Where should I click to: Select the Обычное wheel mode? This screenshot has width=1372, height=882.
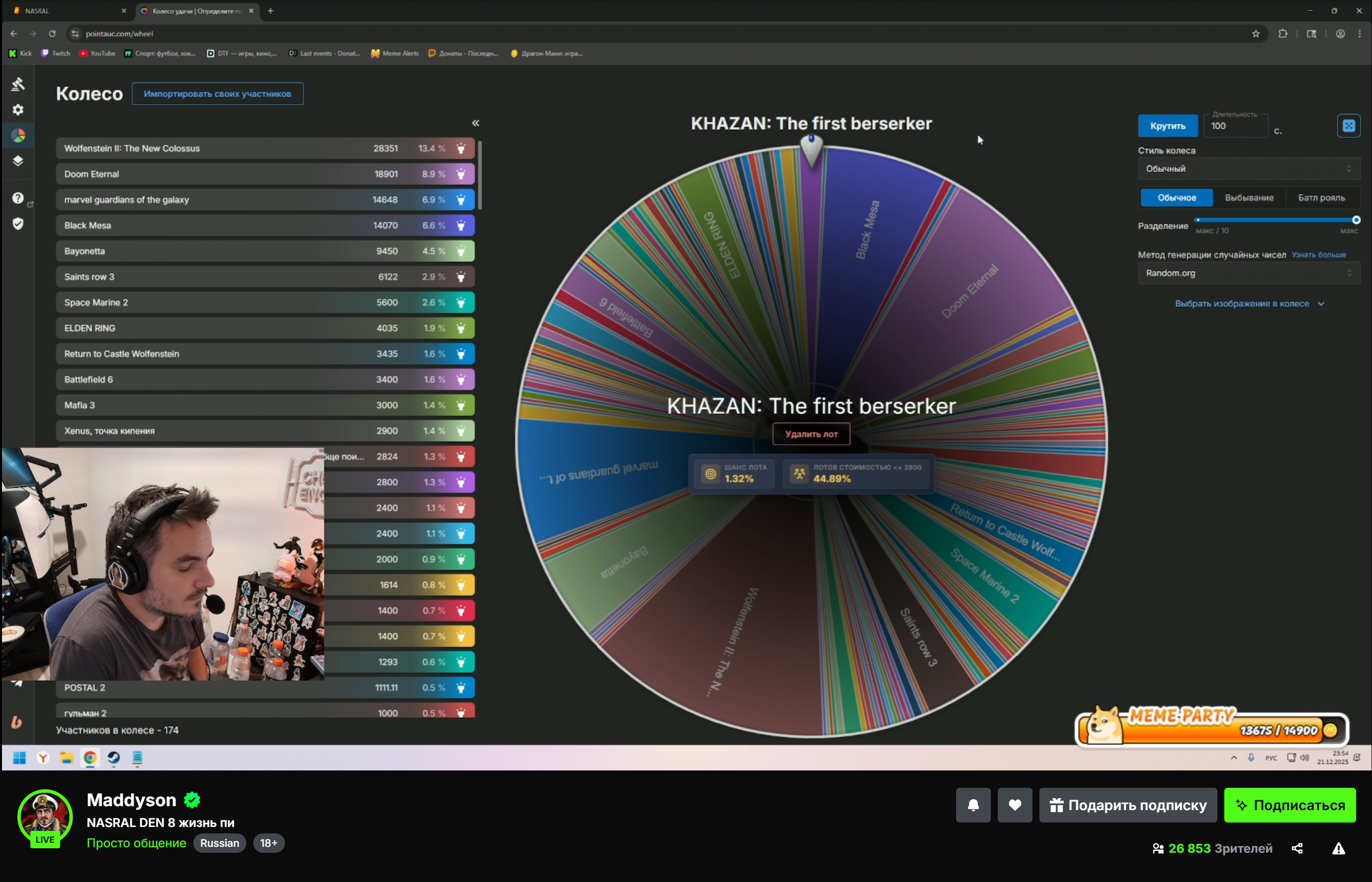(1176, 198)
